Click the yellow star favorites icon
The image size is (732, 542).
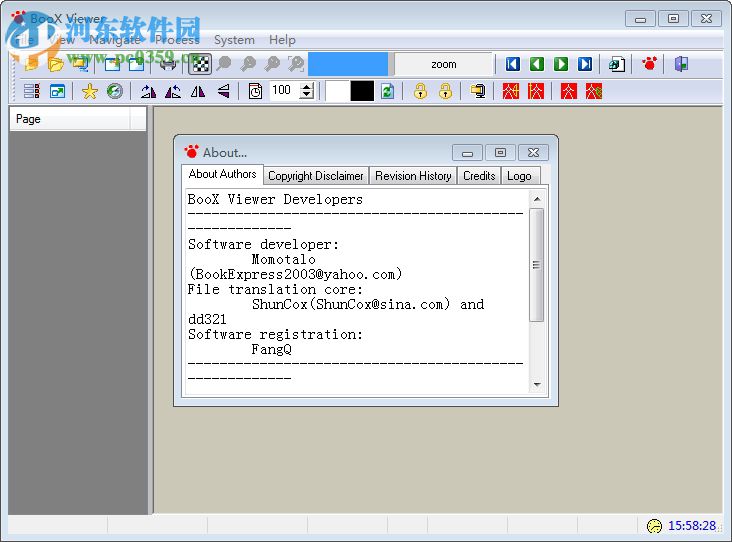tap(90, 91)
